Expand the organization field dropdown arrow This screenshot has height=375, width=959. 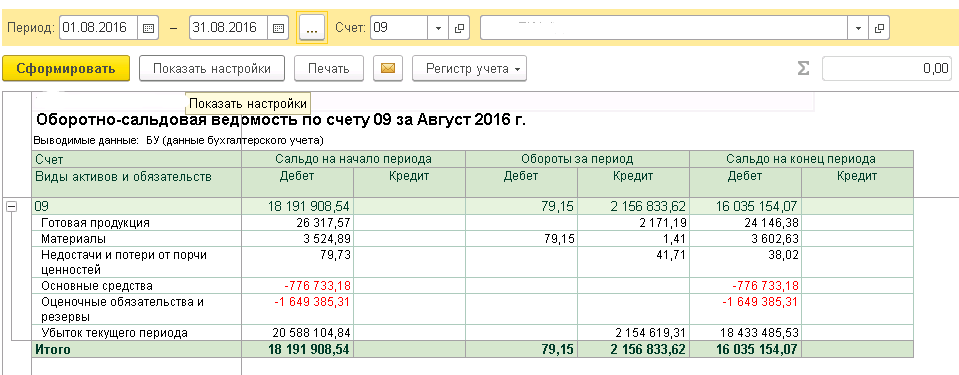click(x=857, y=28)
